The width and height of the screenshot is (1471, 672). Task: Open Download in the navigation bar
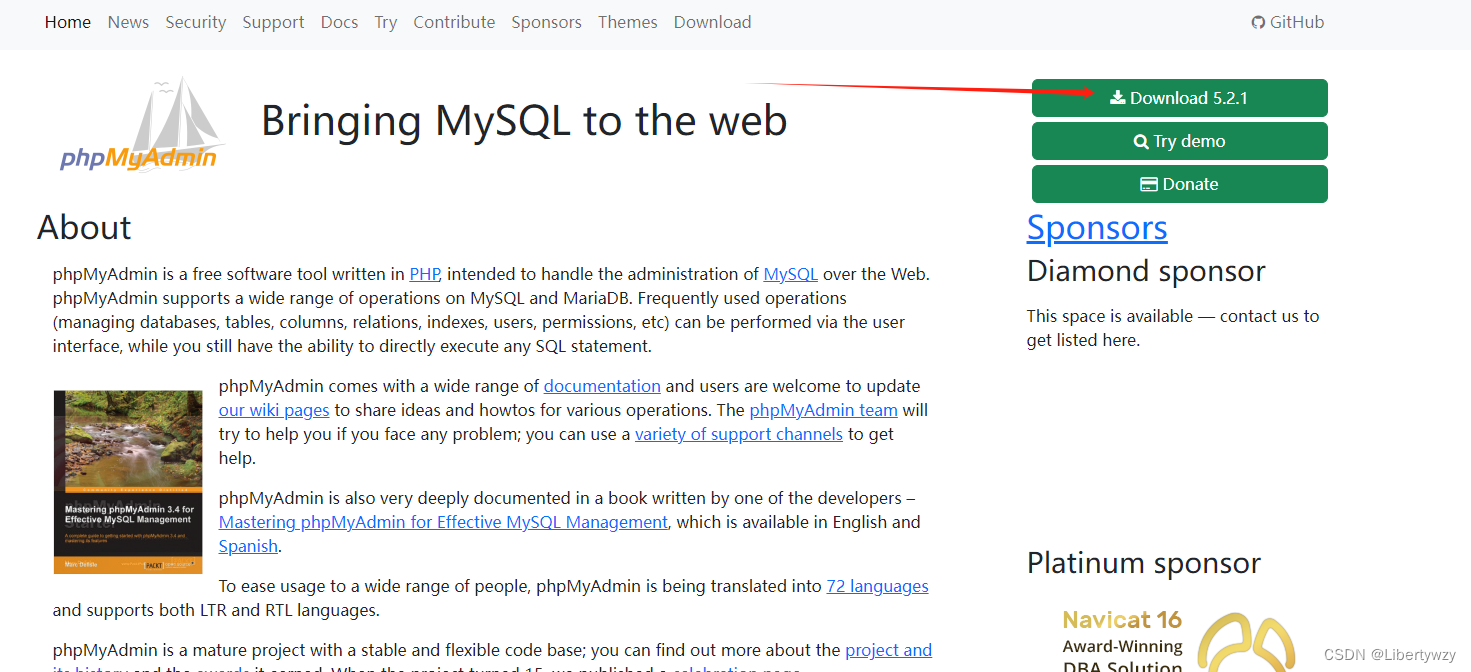tap(712, 22)
